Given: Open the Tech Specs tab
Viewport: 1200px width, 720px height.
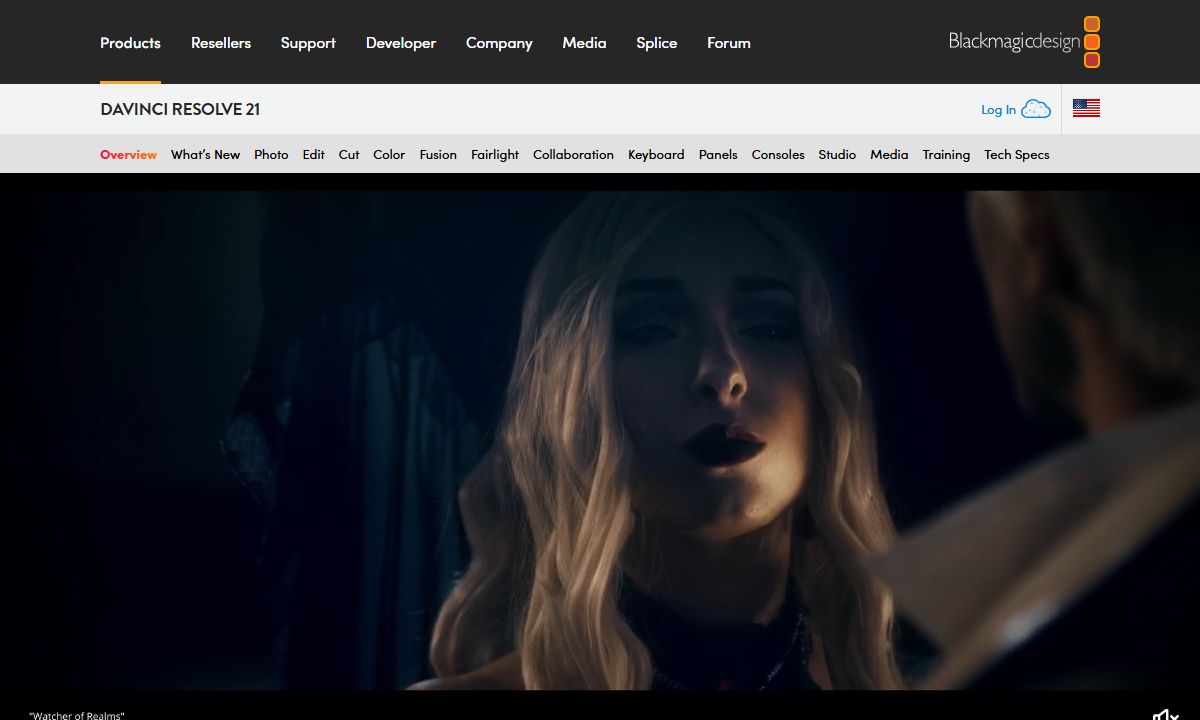Looking at the screenshot, I should pos(1017,154).
